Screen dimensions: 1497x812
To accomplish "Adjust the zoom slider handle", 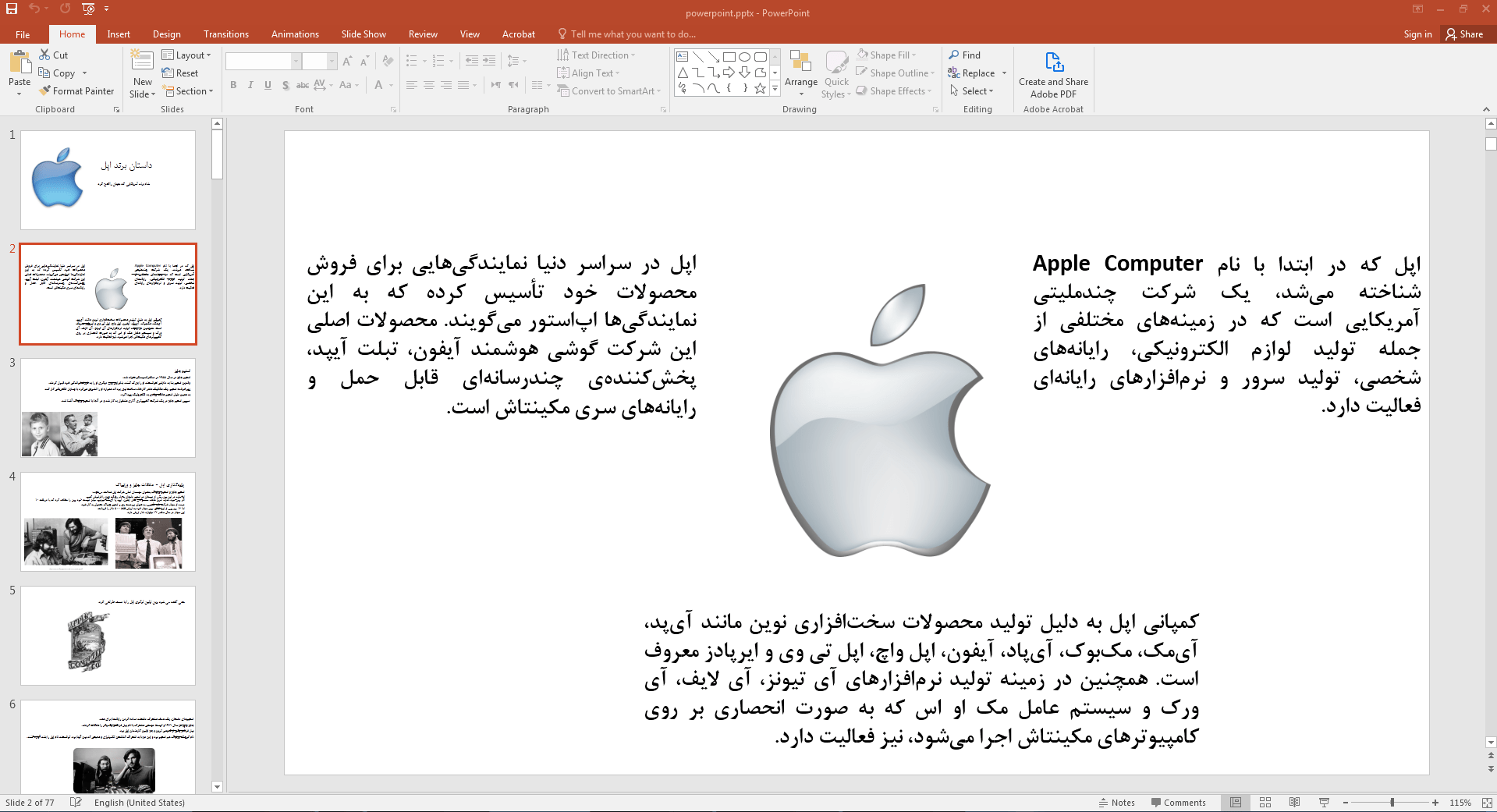I will [1392, 803].
